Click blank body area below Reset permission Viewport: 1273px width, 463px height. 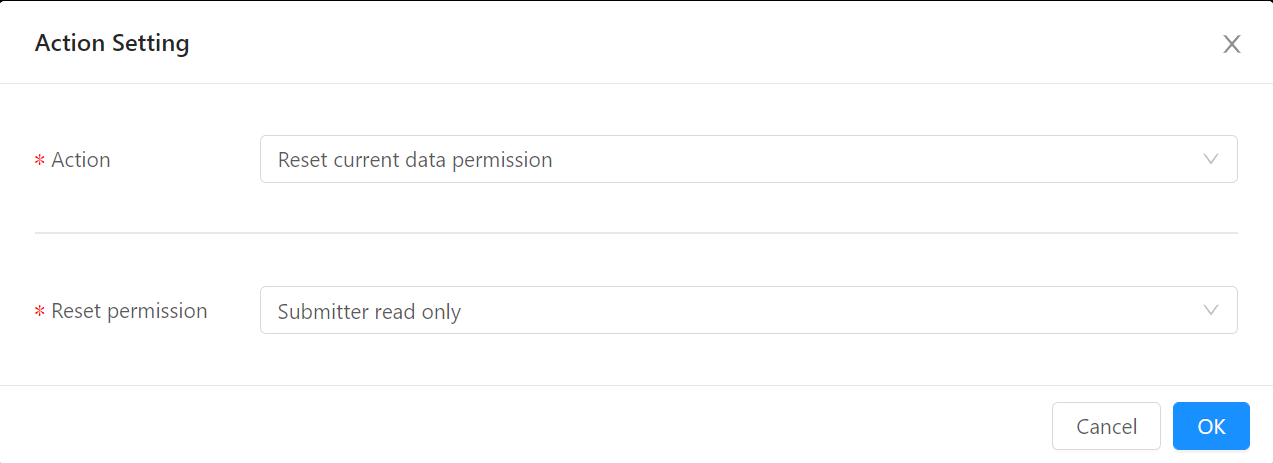[x=636, y=360]
